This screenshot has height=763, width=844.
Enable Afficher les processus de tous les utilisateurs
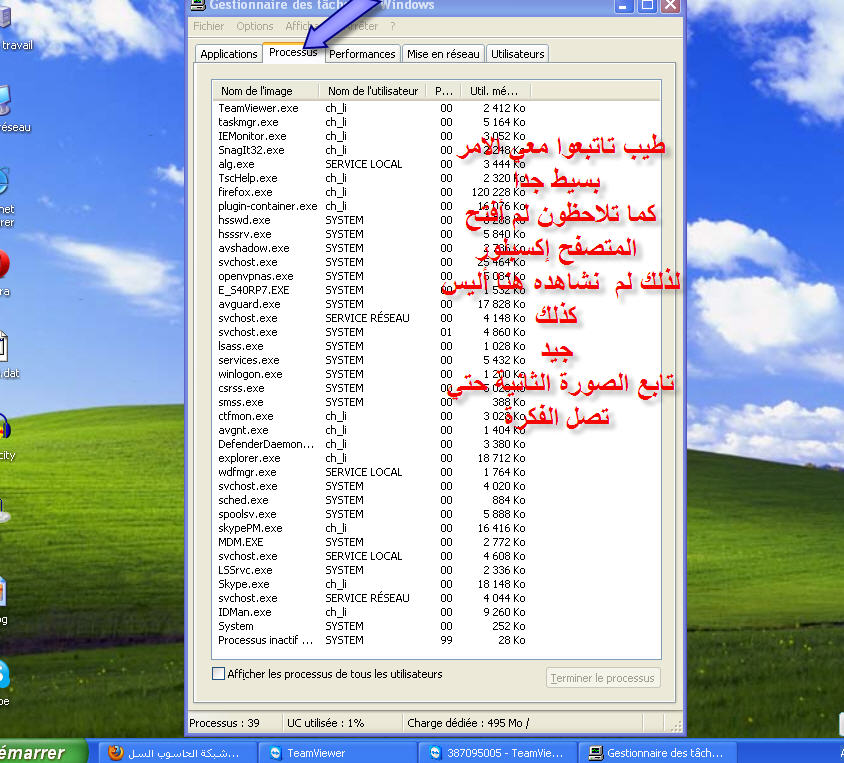click(219, 674)
